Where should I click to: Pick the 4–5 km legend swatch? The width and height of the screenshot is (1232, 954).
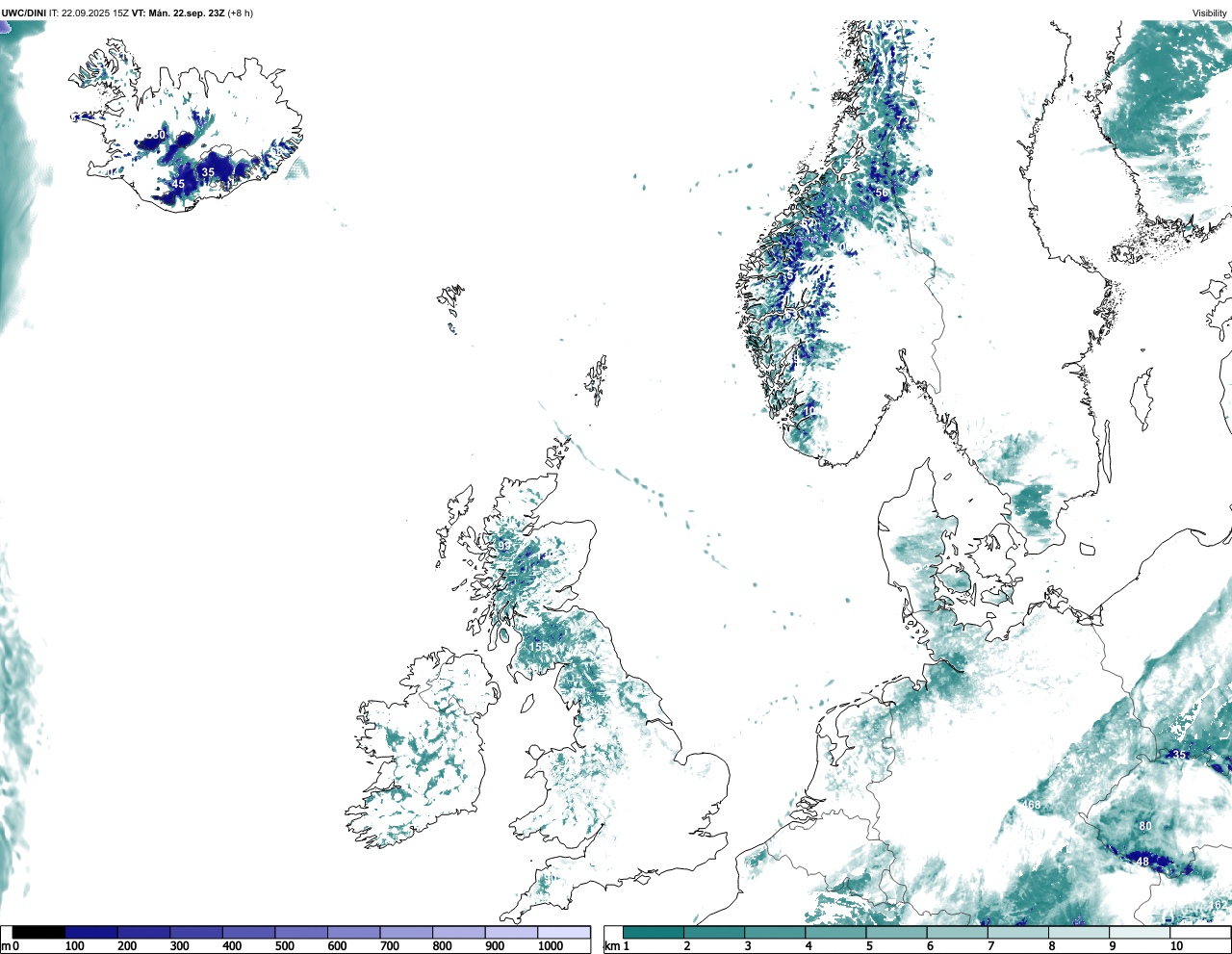[835, 932]
